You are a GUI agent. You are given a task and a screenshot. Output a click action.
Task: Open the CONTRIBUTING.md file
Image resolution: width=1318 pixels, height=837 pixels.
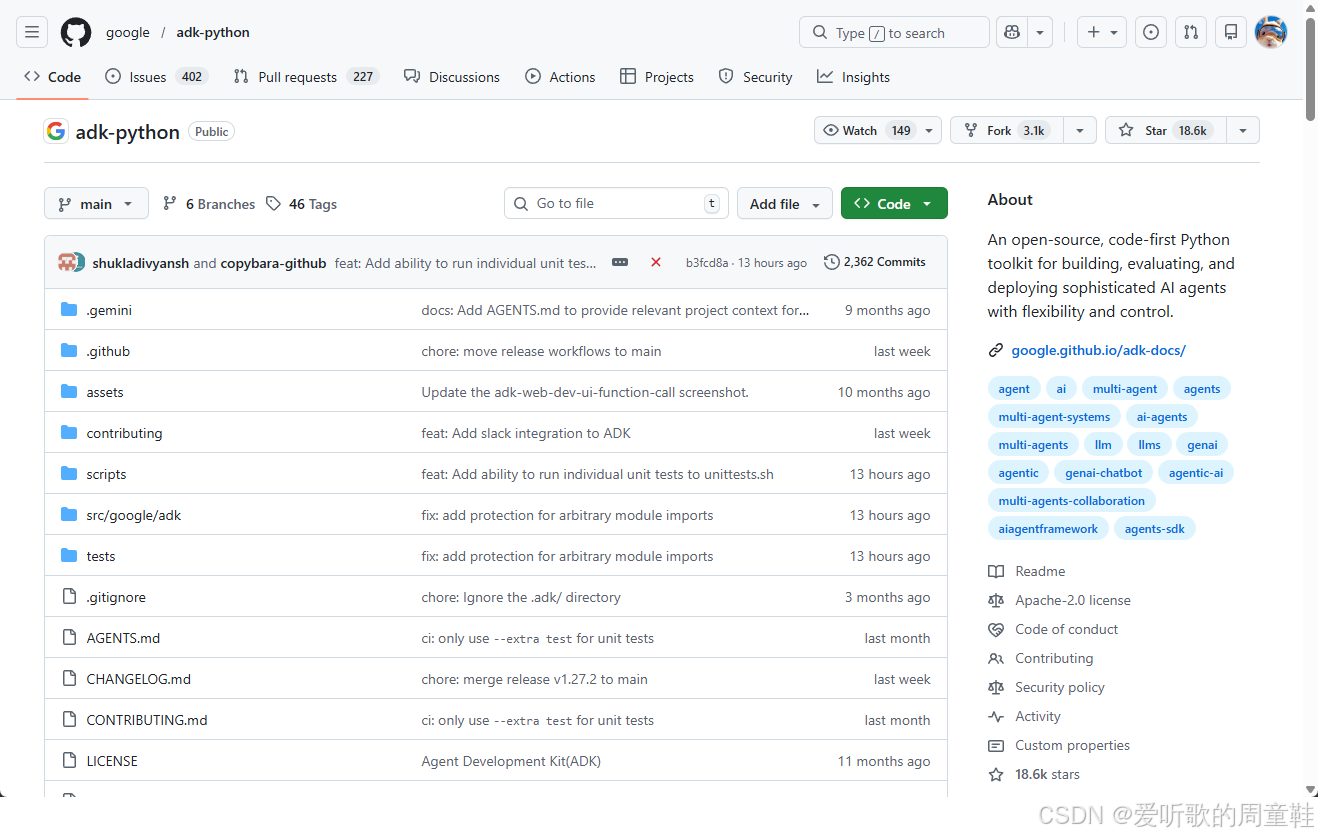point(147,720)
